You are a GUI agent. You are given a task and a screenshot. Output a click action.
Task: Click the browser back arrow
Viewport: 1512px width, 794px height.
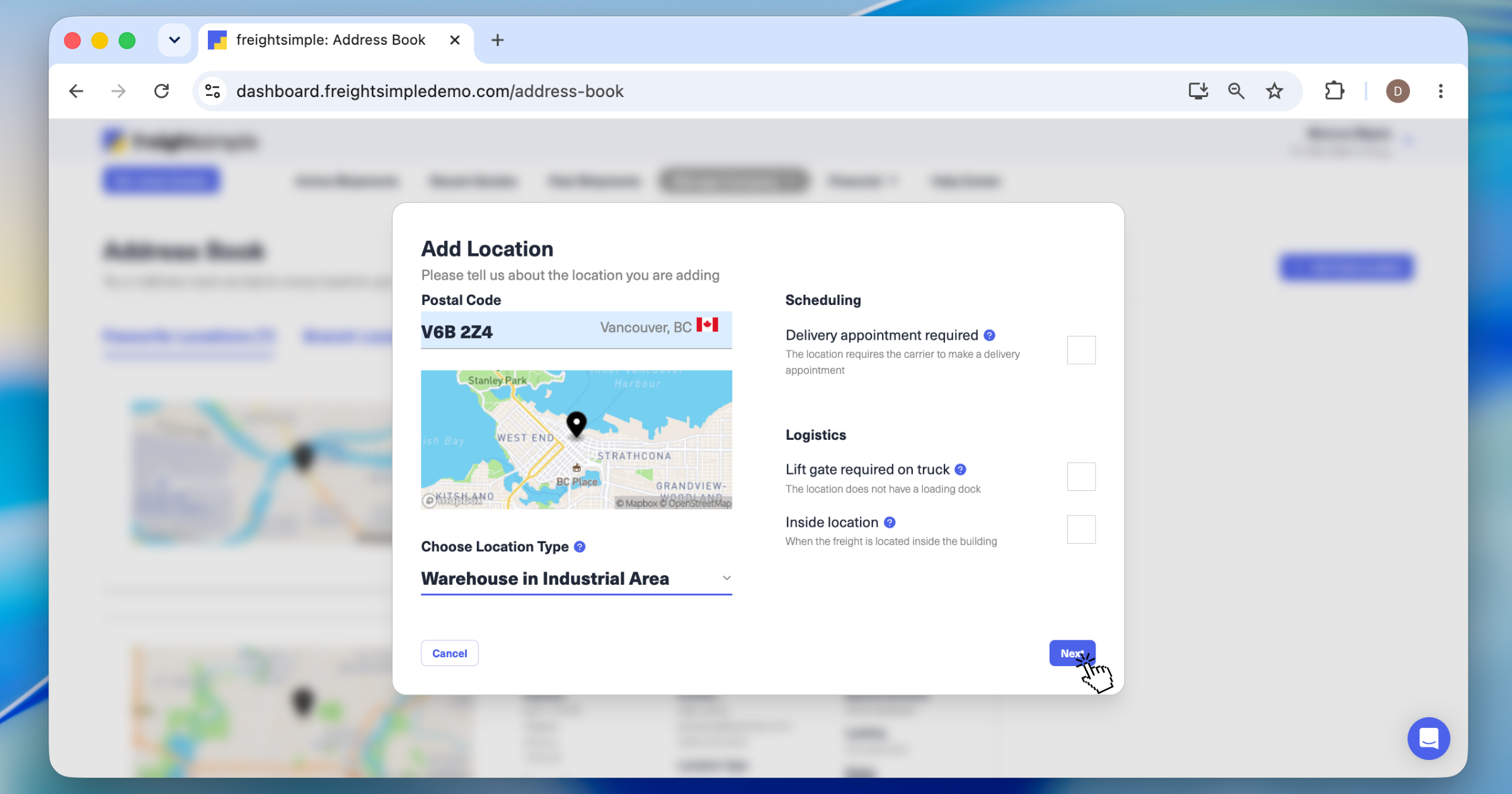click(76, 91)
